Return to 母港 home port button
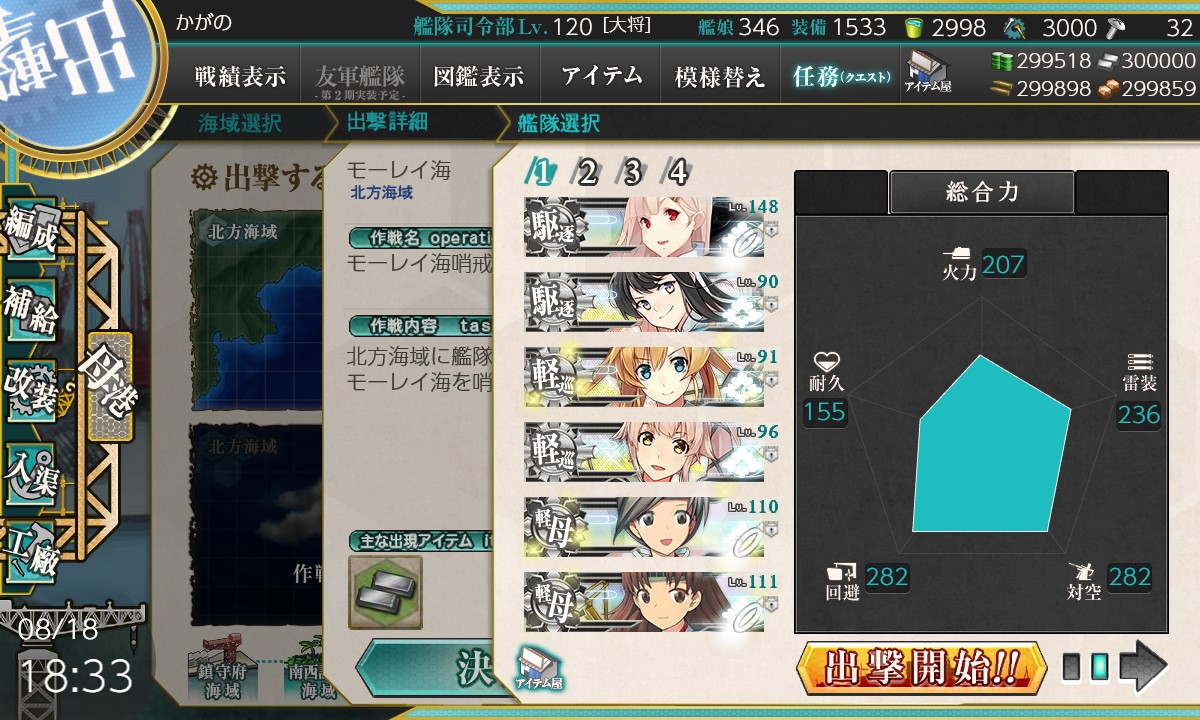Image resolution: width=1200 pixels, height=720 pixels. click(110, 385)
